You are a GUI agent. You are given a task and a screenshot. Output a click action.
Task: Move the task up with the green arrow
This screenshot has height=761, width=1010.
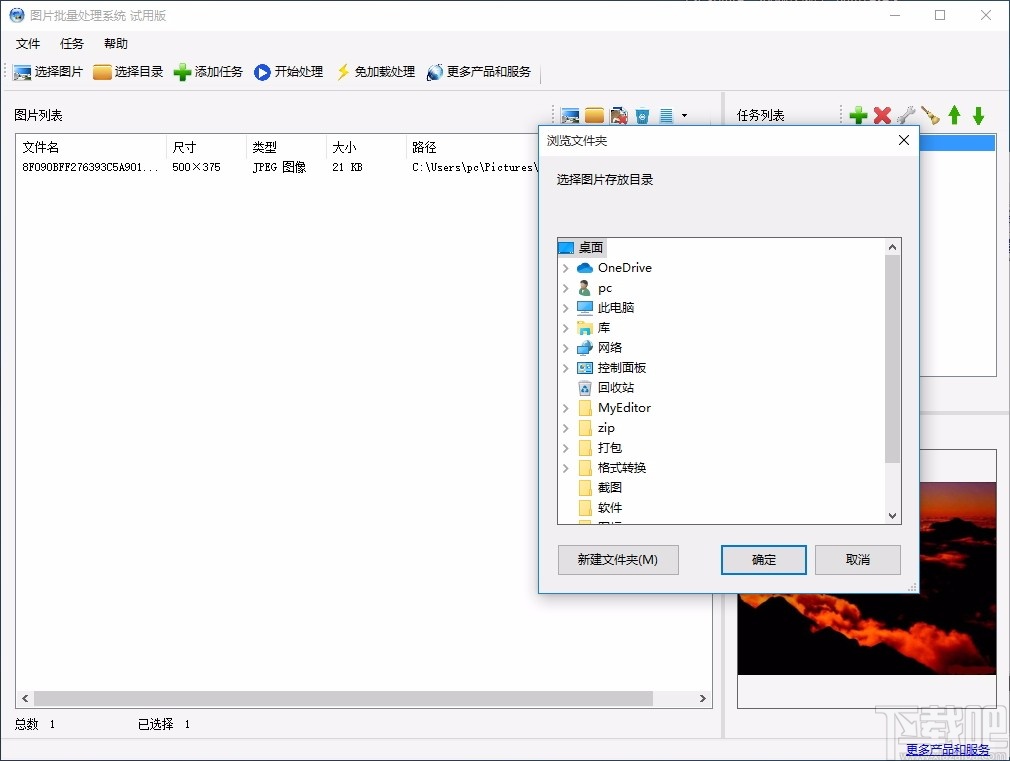click(x=953, y=114)
